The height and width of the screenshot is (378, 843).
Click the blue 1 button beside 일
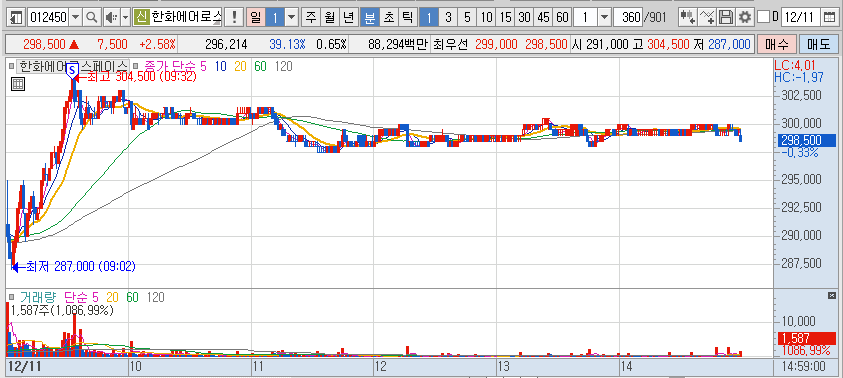point(274,18)
